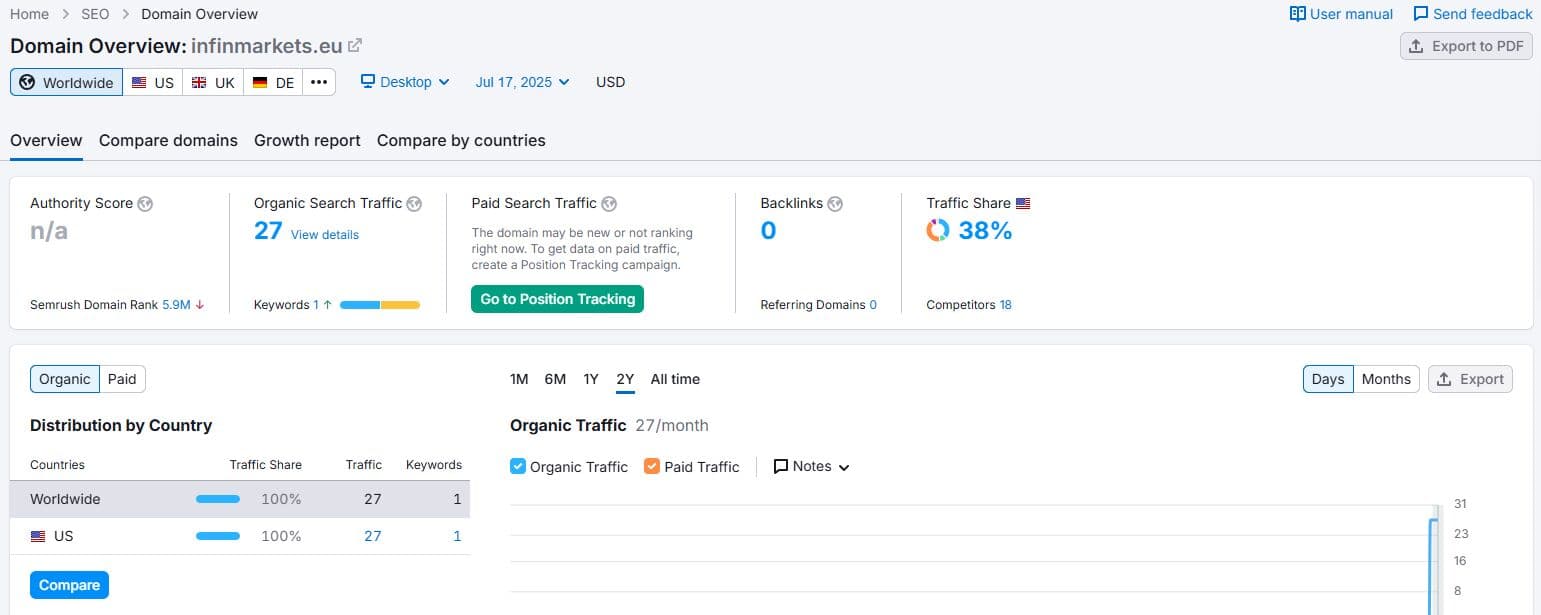Click the info globe icon next to Backlinks

coord(835,204)
